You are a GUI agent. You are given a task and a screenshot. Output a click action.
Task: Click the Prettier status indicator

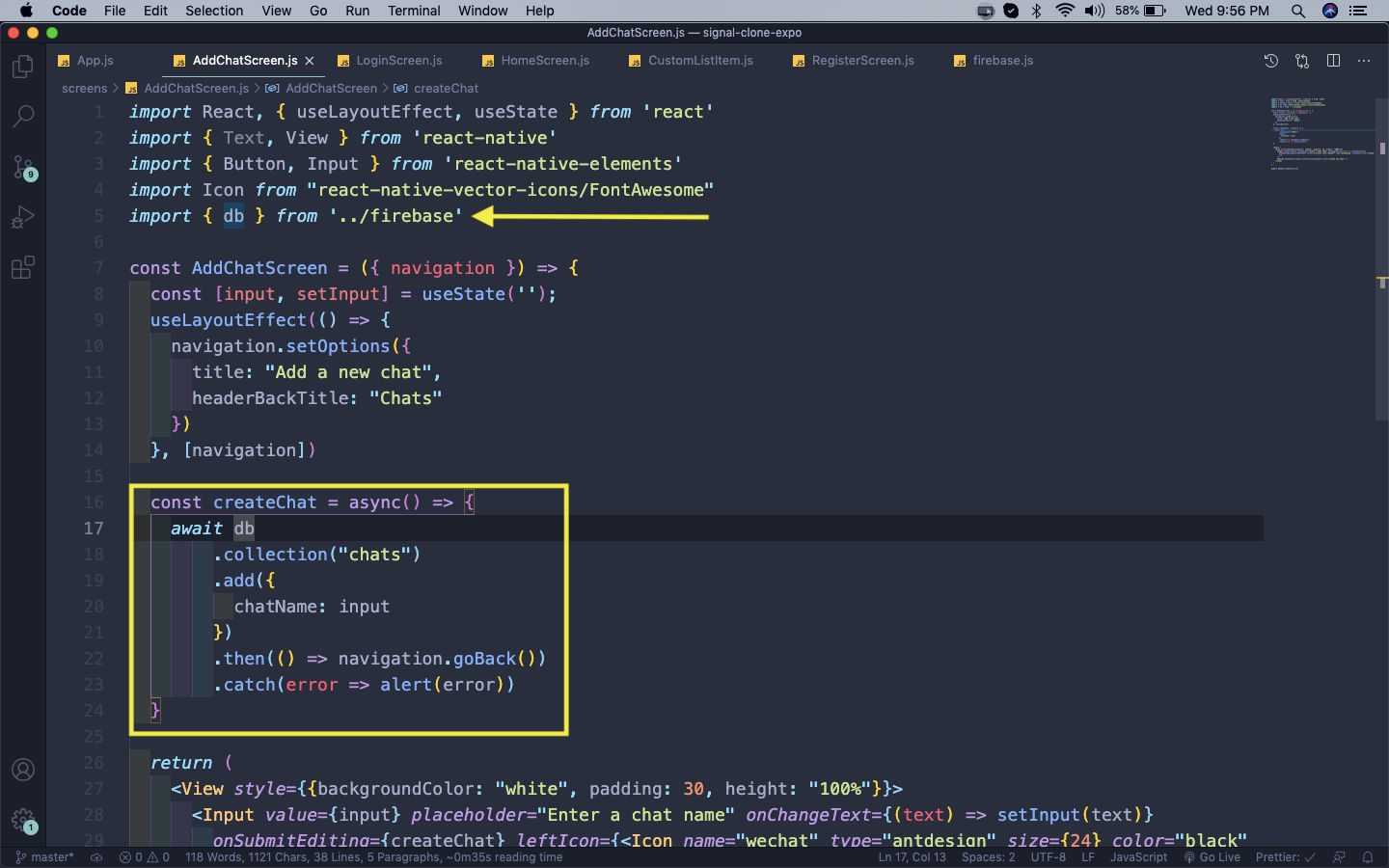[x=1285, y=857]
